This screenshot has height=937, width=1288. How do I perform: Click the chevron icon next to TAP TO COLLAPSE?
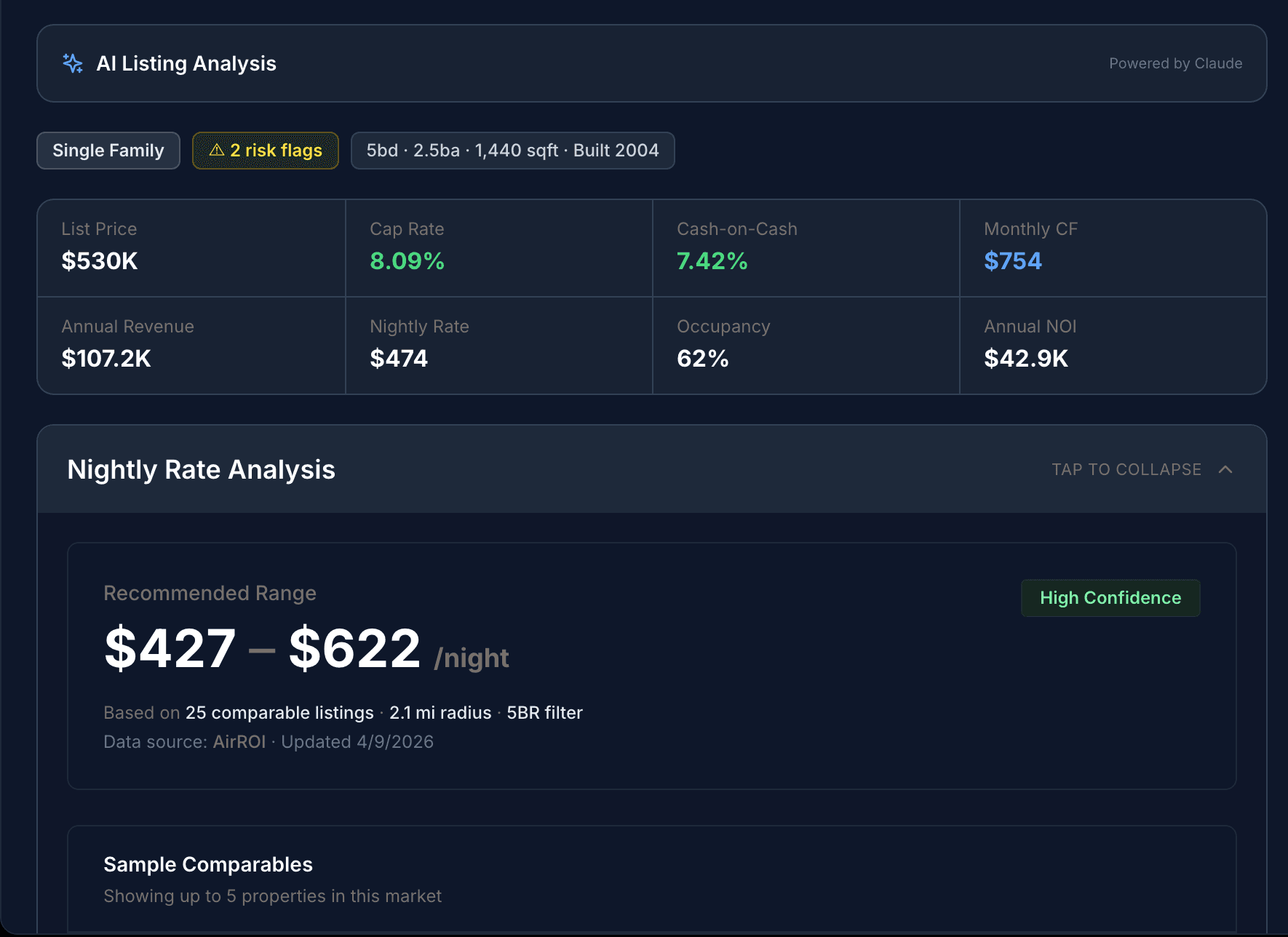click(1228, 469)
